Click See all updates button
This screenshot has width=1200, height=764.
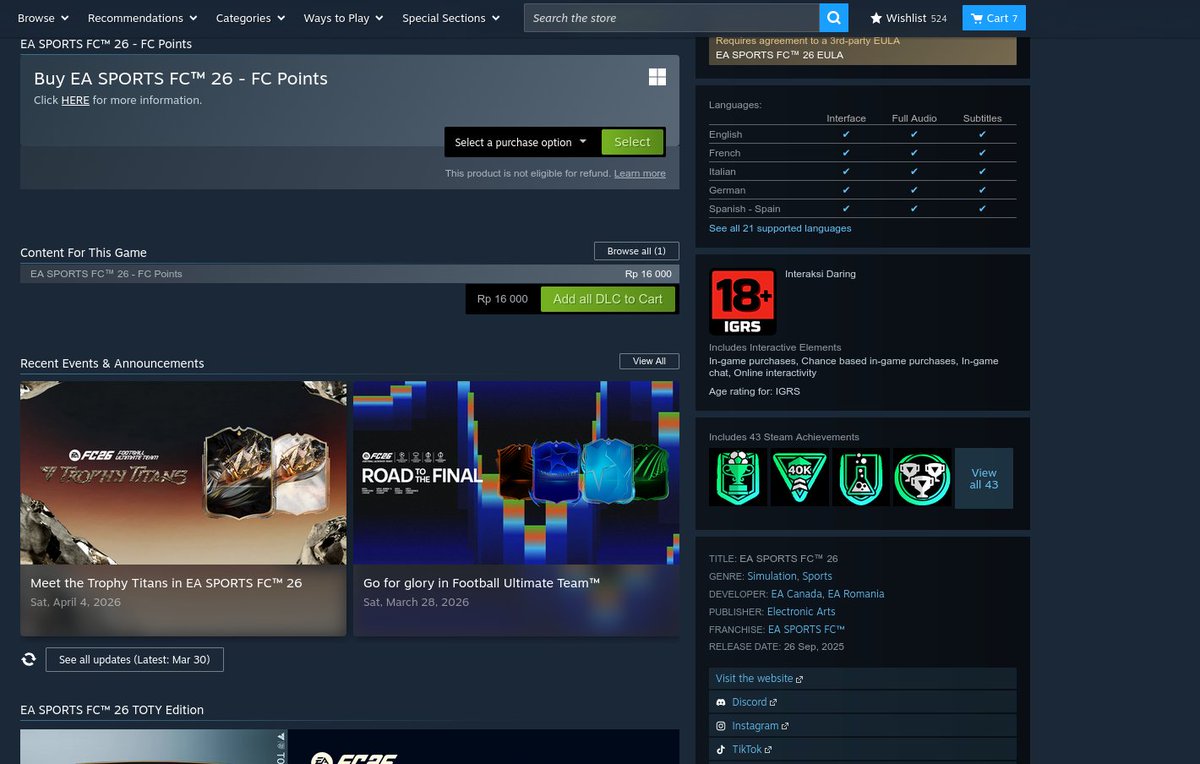click(135, 660)
